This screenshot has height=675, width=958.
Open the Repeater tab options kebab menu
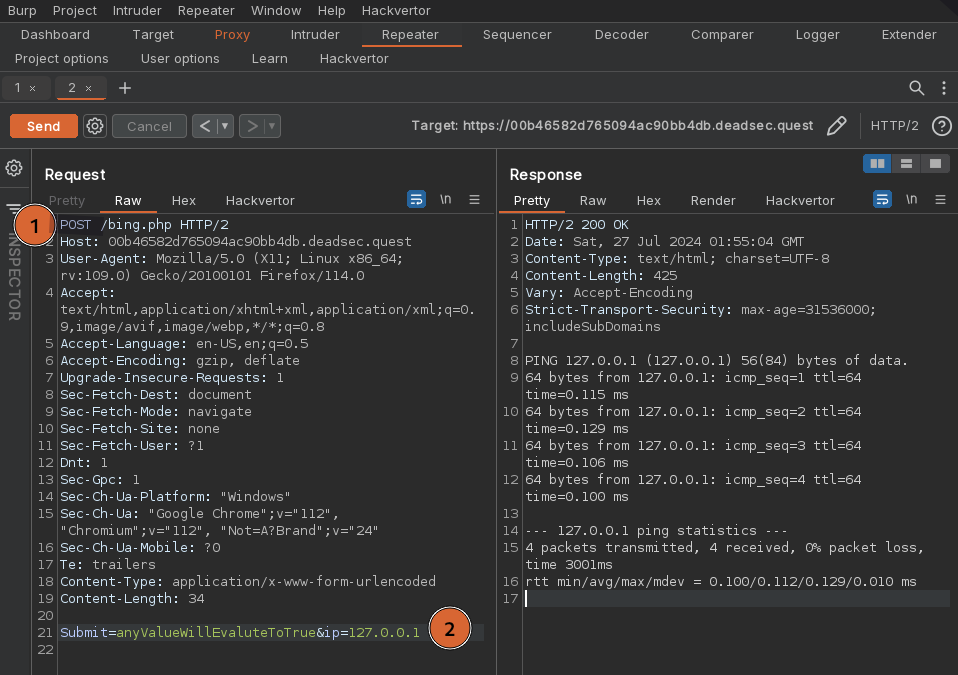[944, 88]
